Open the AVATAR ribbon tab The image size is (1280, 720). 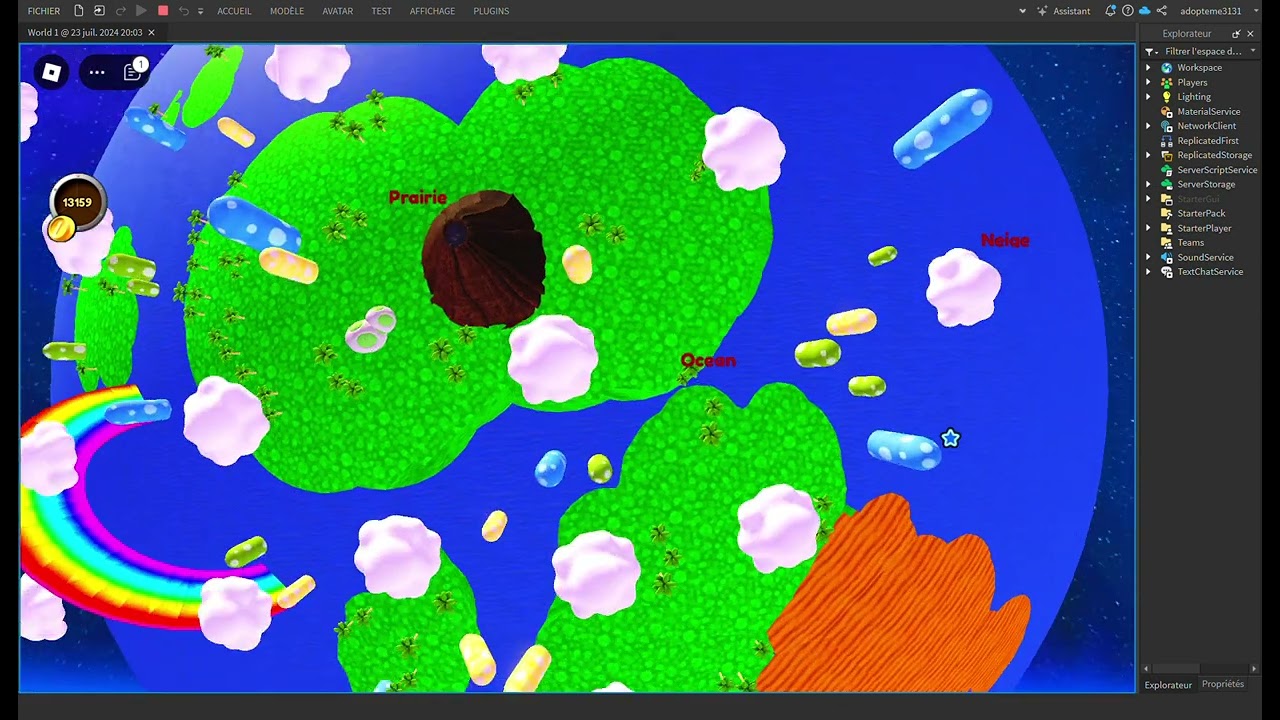pyautogui.click(x=338, y=11)
